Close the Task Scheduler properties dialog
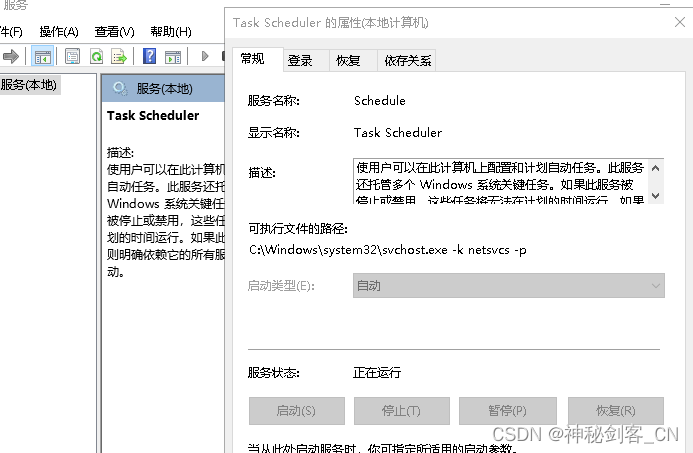The image size is (693, 453). pyautogui.click(x=680, y=22)
